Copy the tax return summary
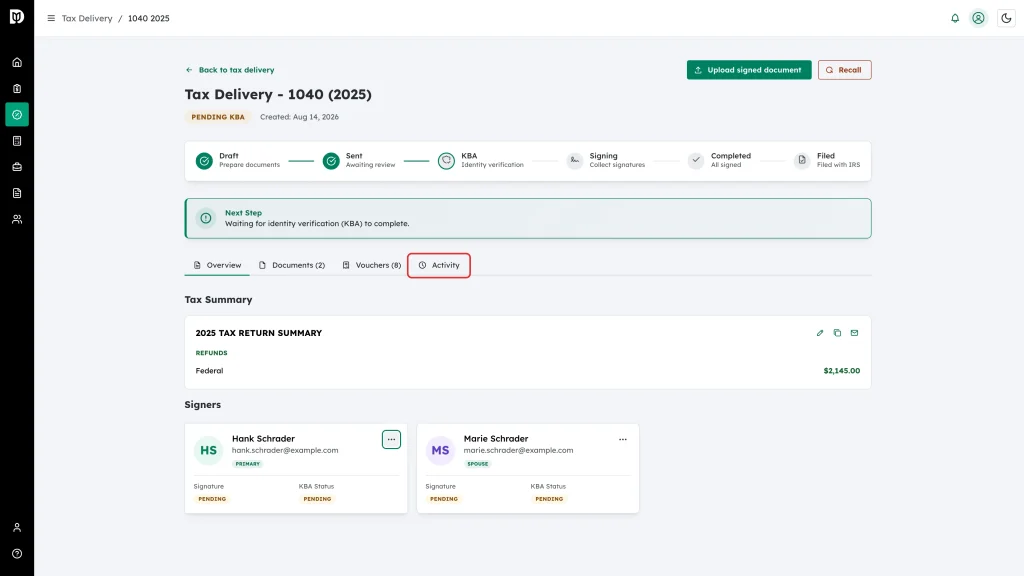This screenshot has height=576, width=1024. [x=837, y=333]
